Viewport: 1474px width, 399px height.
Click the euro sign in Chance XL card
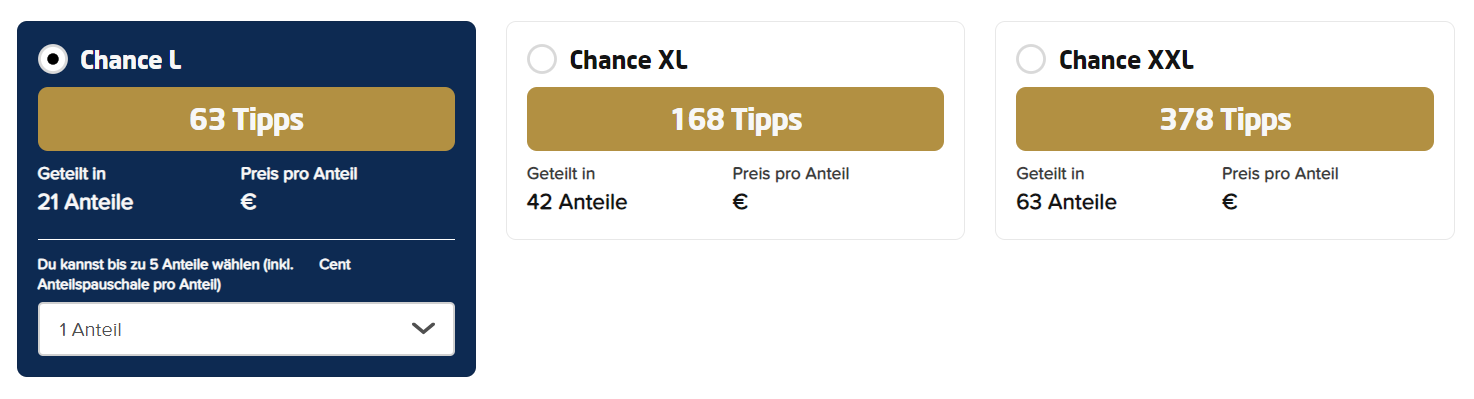[740, 202]
